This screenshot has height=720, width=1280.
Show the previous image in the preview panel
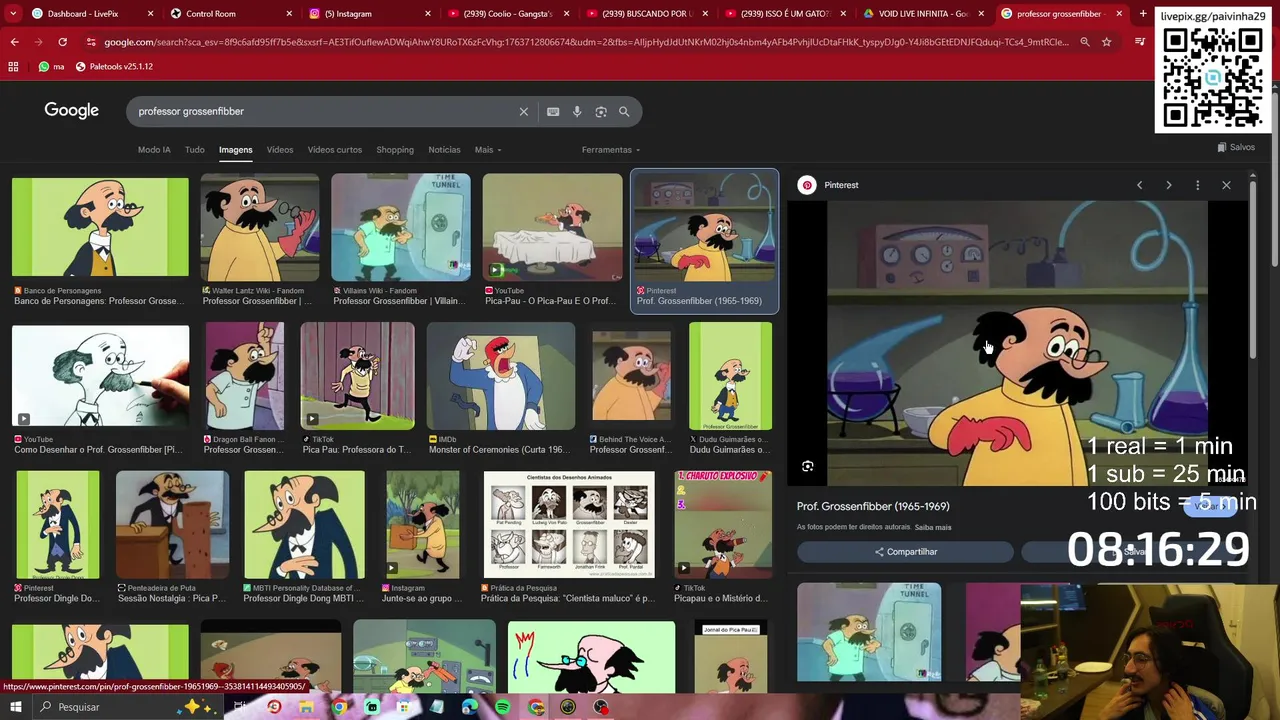(x=1139, y=185)
